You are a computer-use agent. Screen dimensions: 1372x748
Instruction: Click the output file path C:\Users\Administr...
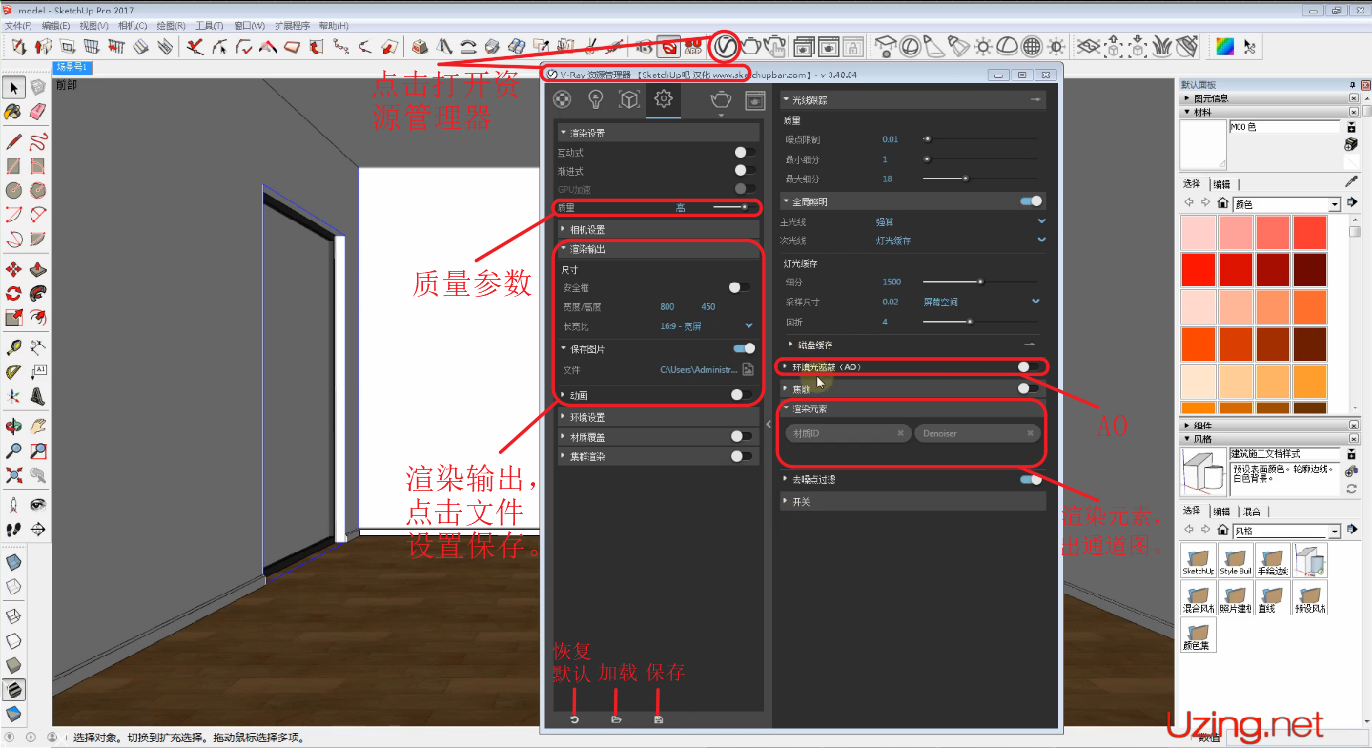pyautogui.click(x=698, y=369)
